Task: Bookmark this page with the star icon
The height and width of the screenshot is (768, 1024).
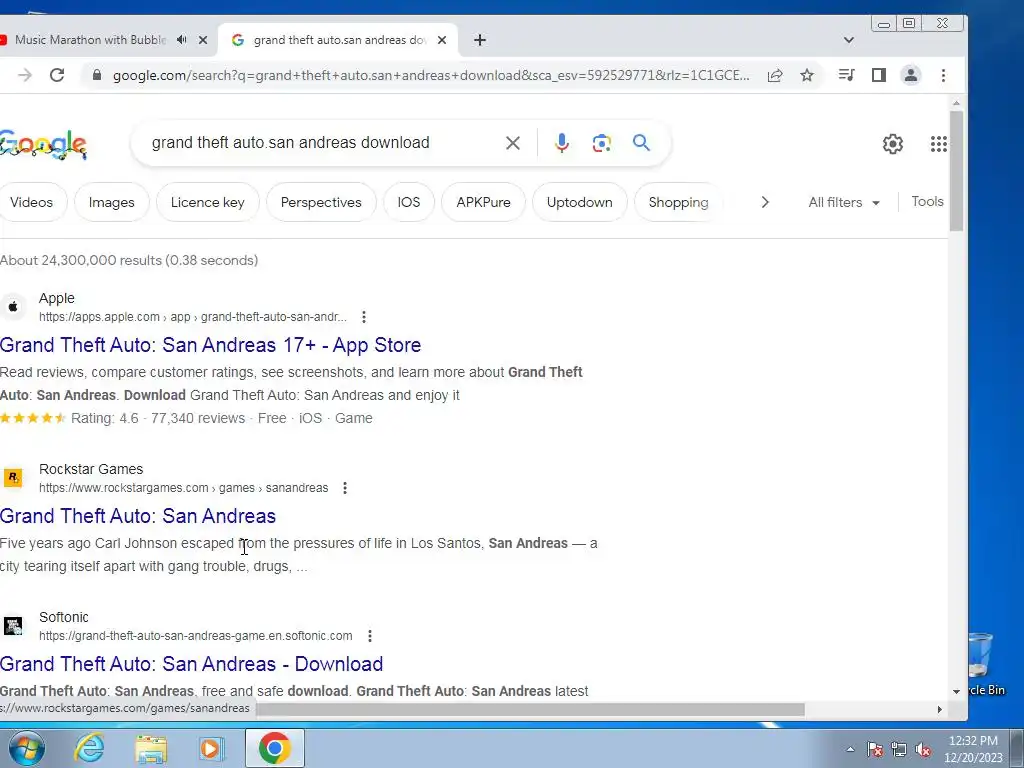Action: pyautogui.click(x=807, y=75)
